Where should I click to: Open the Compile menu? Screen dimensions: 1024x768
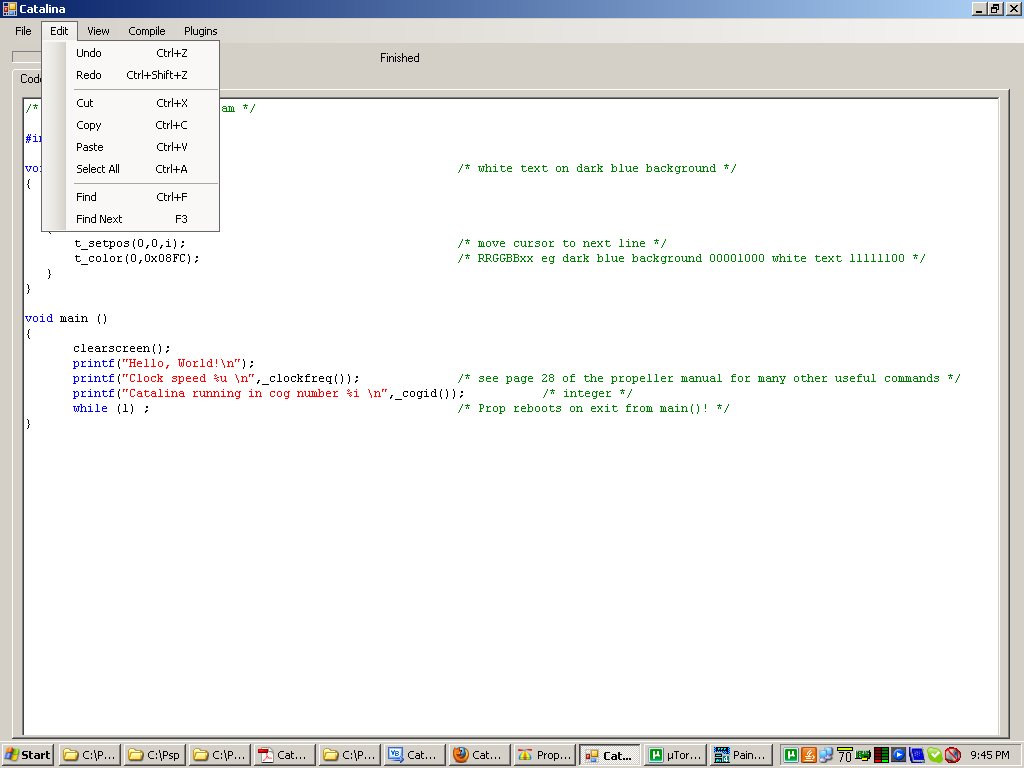(146, 31)
